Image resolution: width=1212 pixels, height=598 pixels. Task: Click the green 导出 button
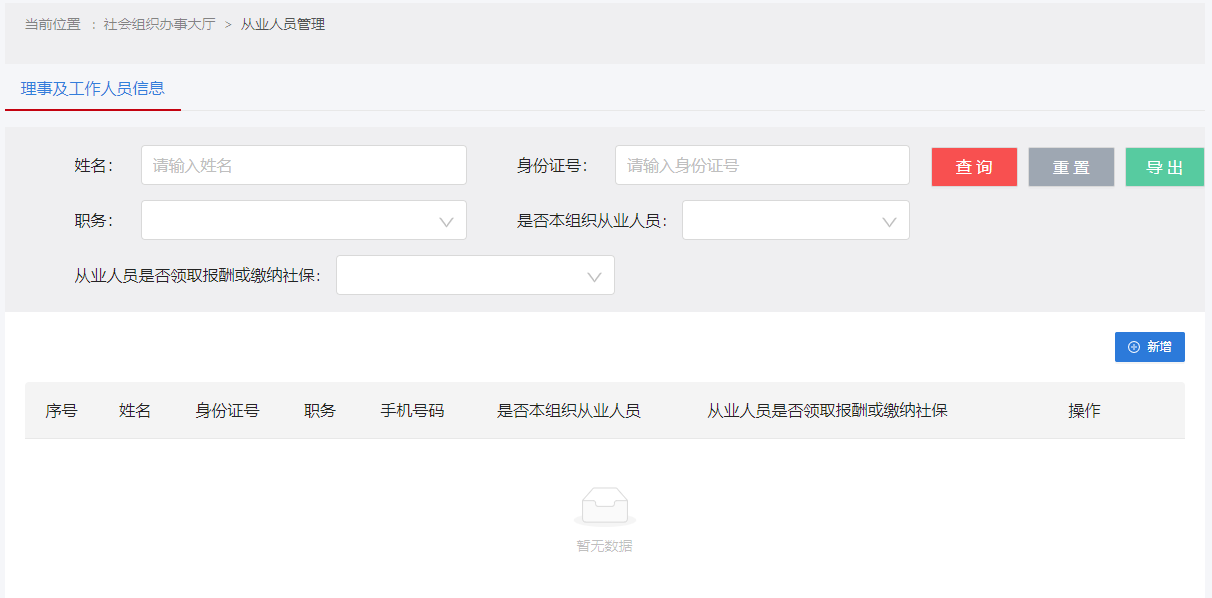1164,167
